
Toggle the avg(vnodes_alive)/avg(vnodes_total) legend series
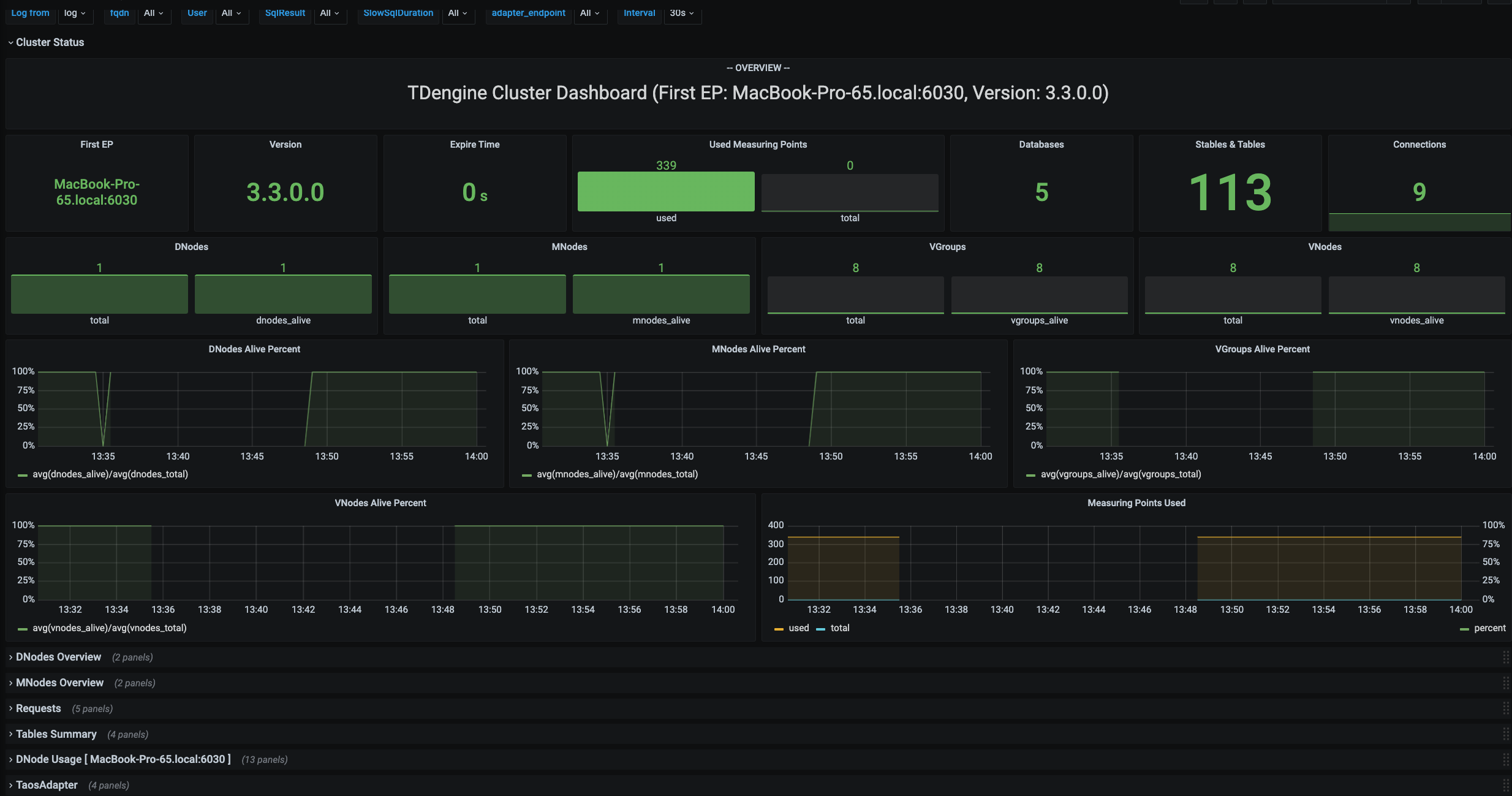pos(110,628)
